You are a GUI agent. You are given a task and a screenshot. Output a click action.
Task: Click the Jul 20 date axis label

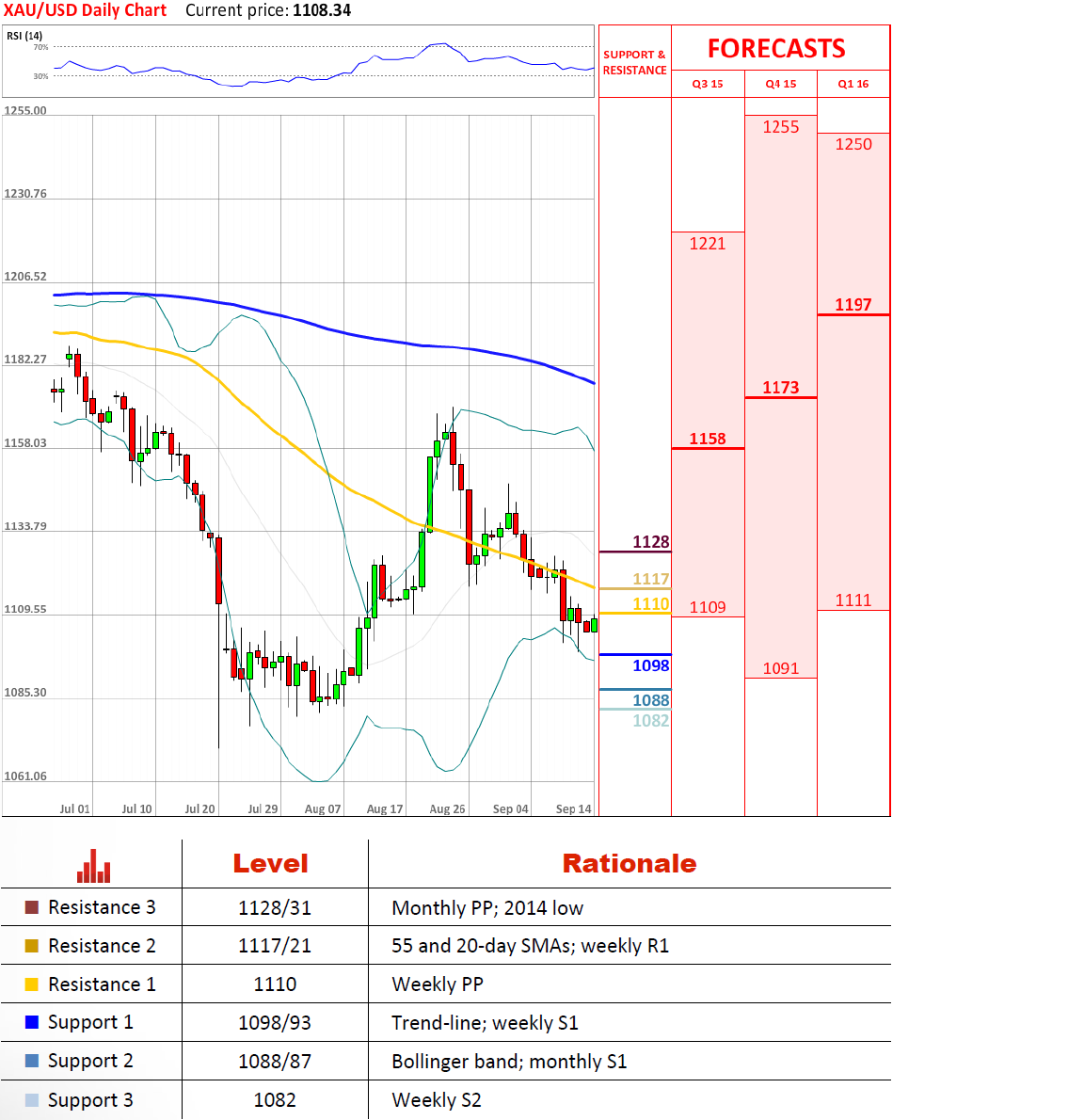click(199, 808)
